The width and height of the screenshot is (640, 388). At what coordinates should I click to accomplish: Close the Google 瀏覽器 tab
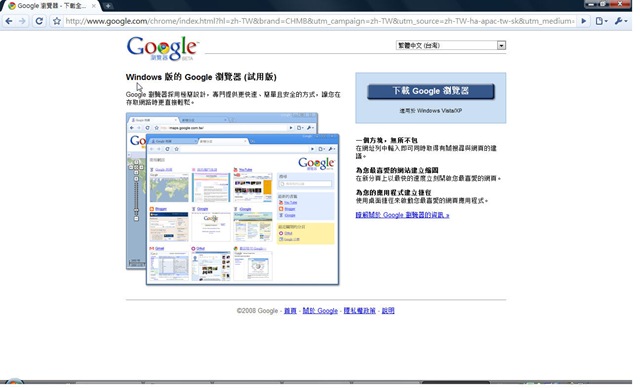tap(93, 6)
